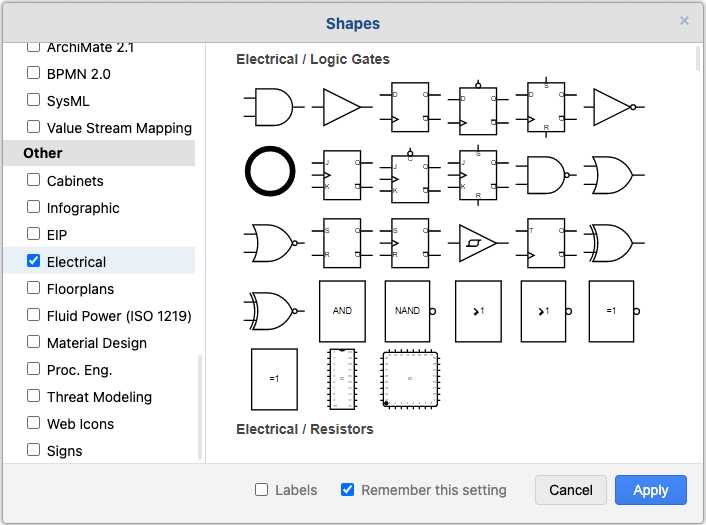Select the T flip-flop shape
Image resolution: width=706 pixels, height=525 pixels.
546,243
